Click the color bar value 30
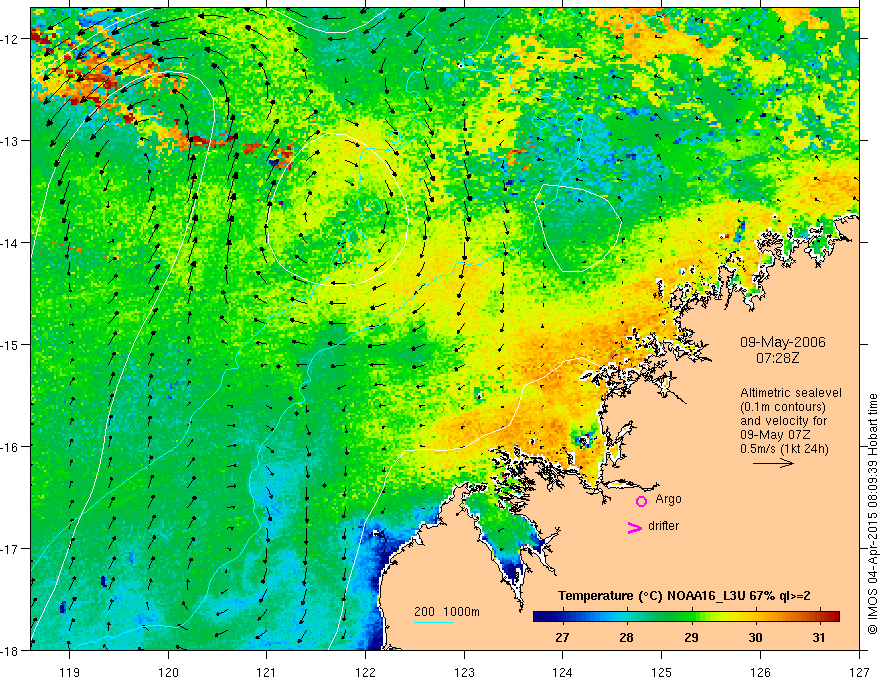Screen dimensions: 880x680 (x=755, y=637)
